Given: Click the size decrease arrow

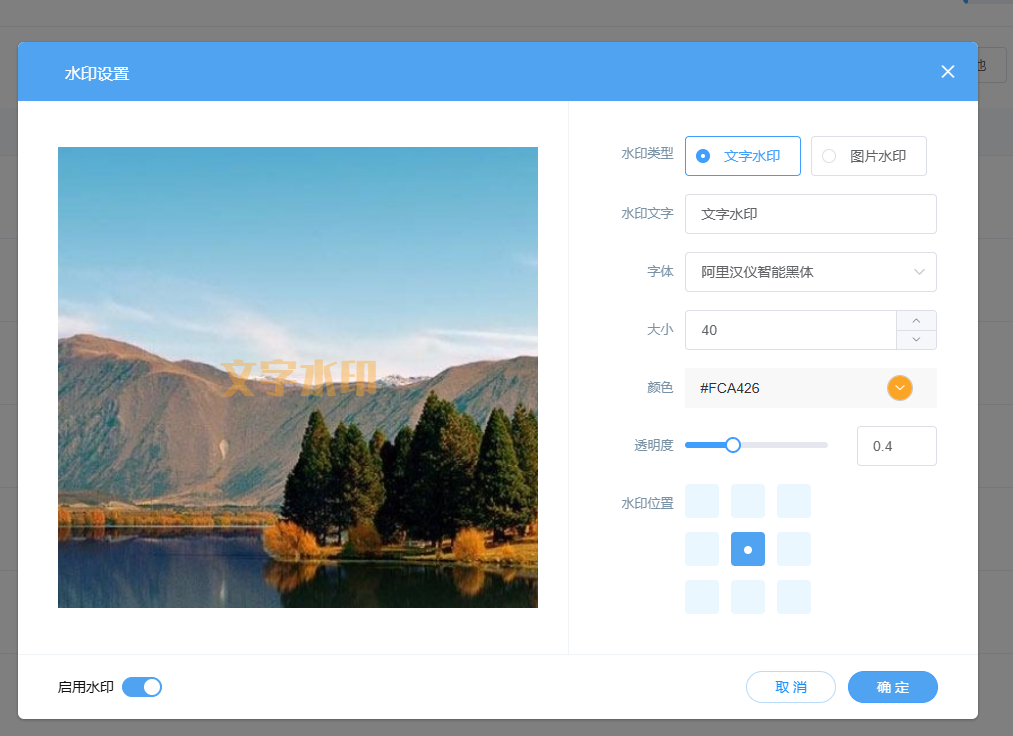Looking at the screenshot, I should (x=916, y=340).
